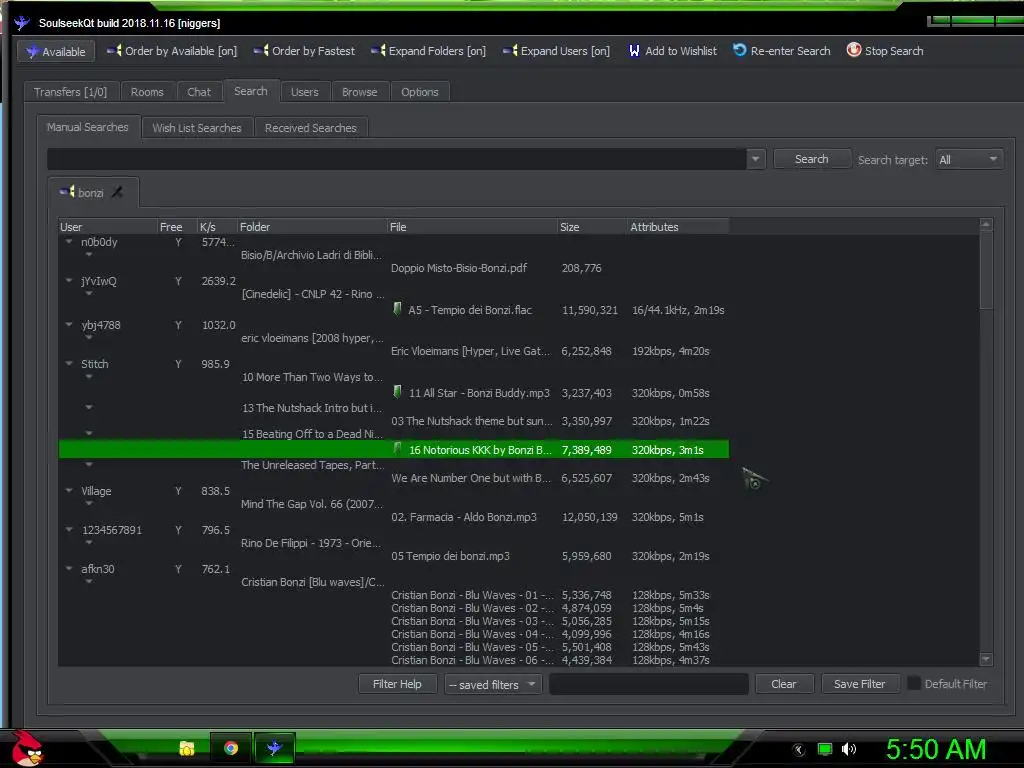Sort results by K/s column header

coord(217,227)
